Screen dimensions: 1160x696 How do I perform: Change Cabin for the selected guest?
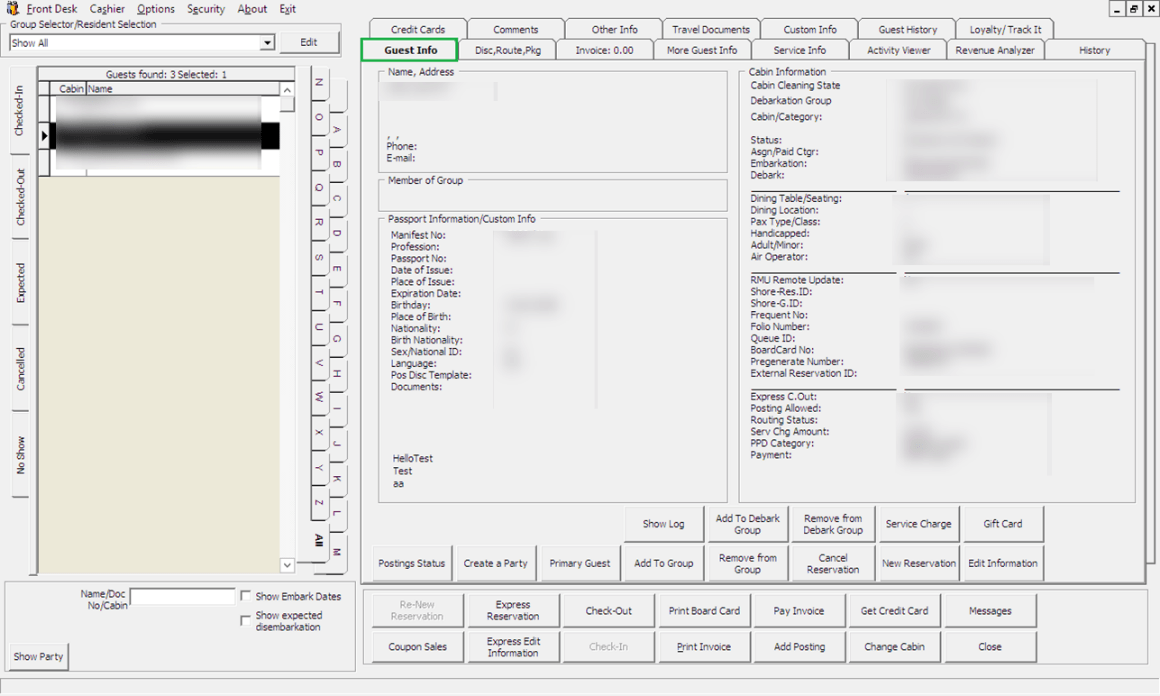894,647
